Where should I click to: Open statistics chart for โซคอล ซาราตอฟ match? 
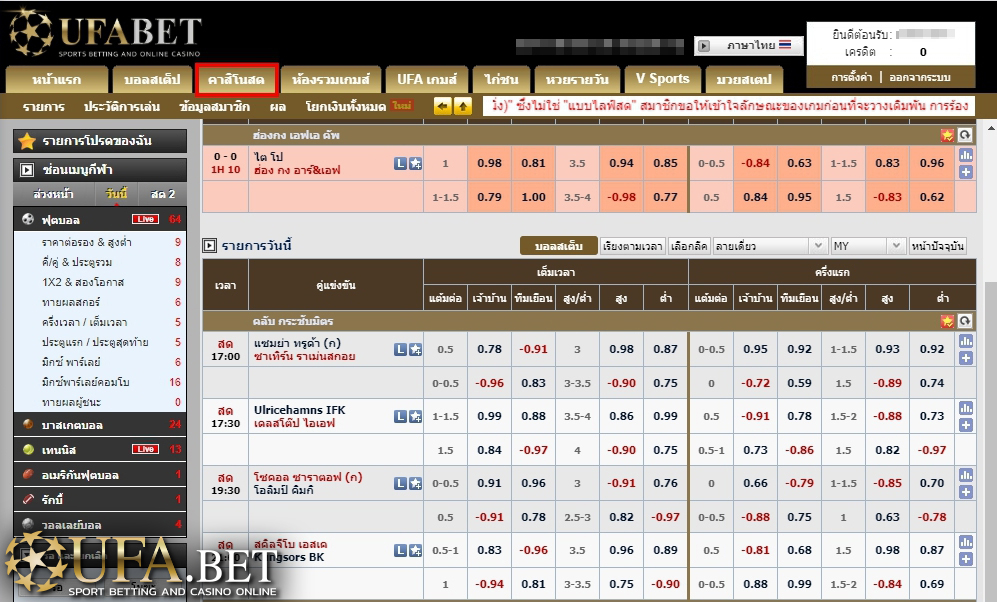966,475
